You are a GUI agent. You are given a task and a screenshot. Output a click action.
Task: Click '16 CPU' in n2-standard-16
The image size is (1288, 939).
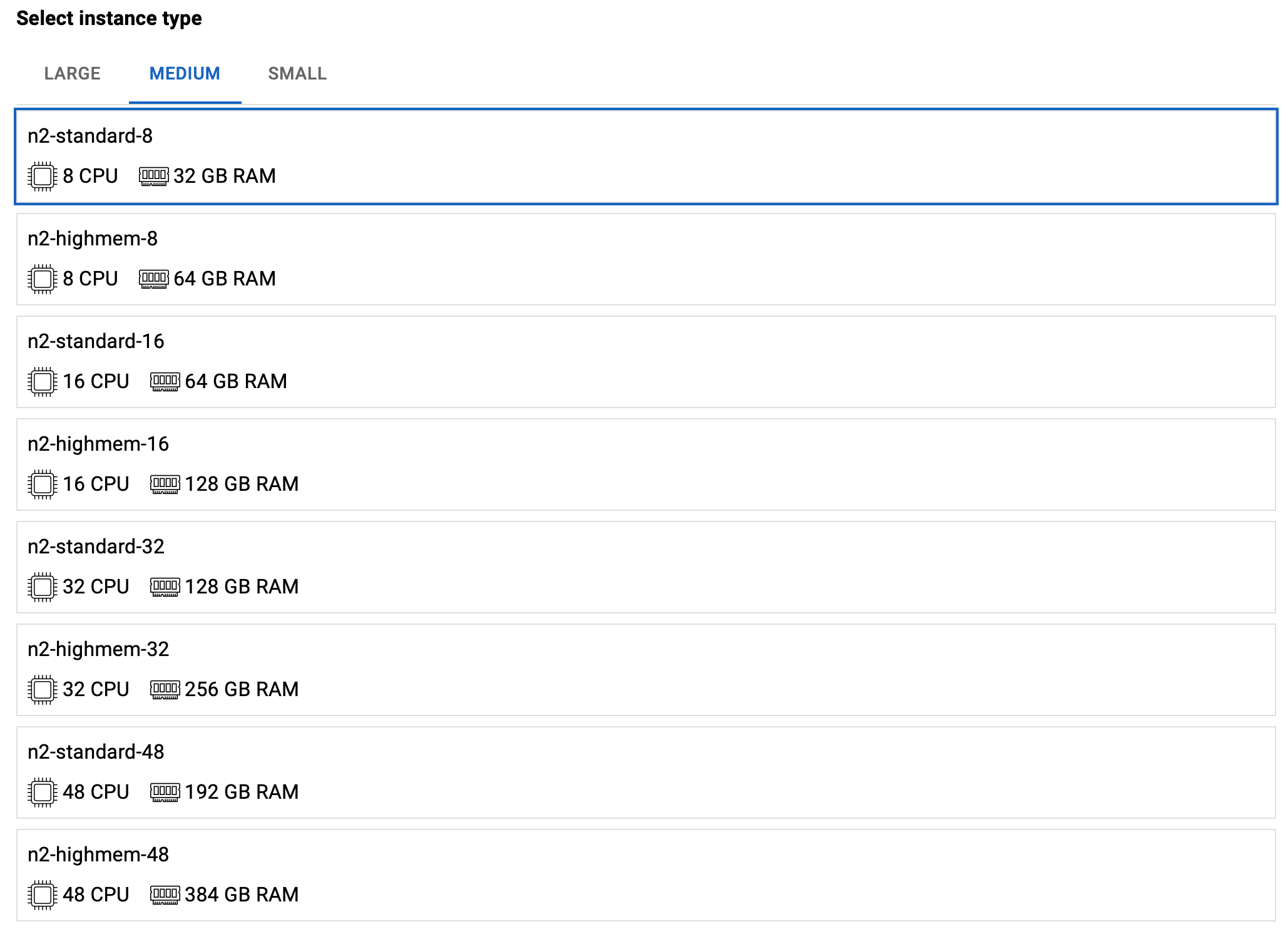coord(96,381)
